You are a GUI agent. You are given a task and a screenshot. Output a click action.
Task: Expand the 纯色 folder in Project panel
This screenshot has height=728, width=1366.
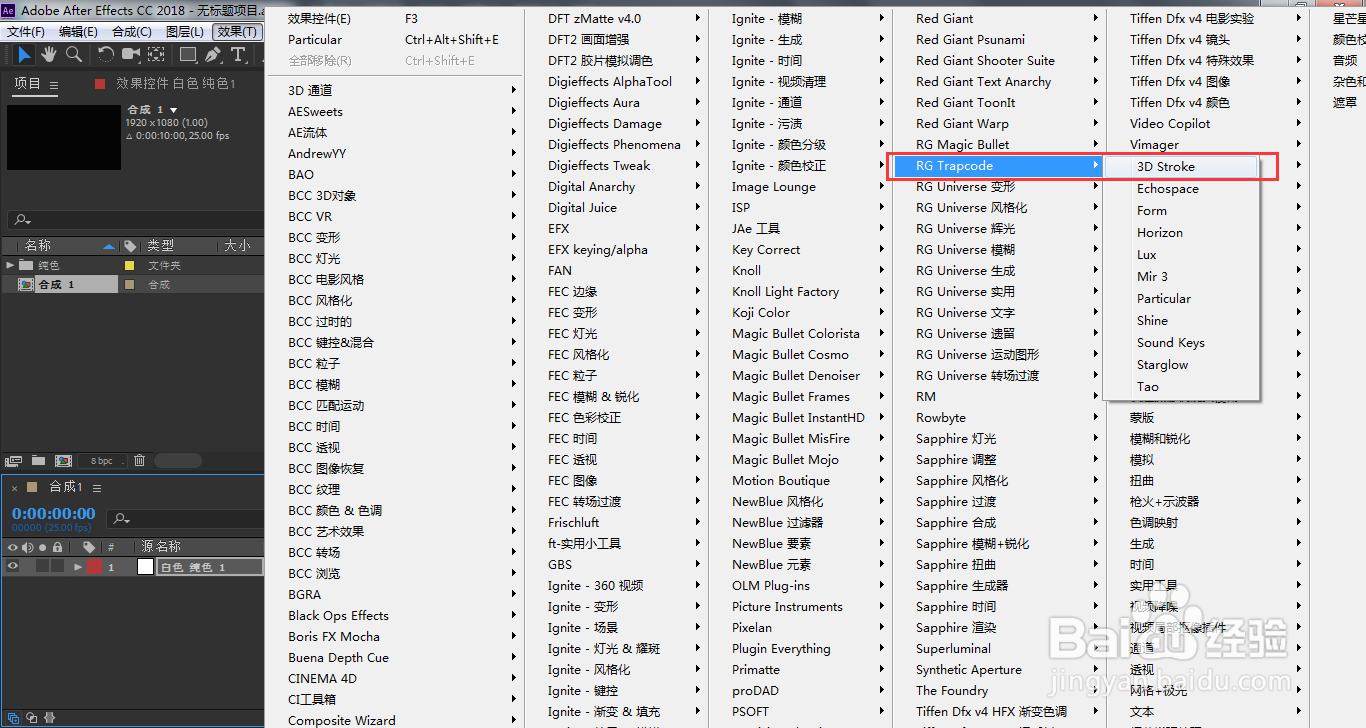click(10, 265)
